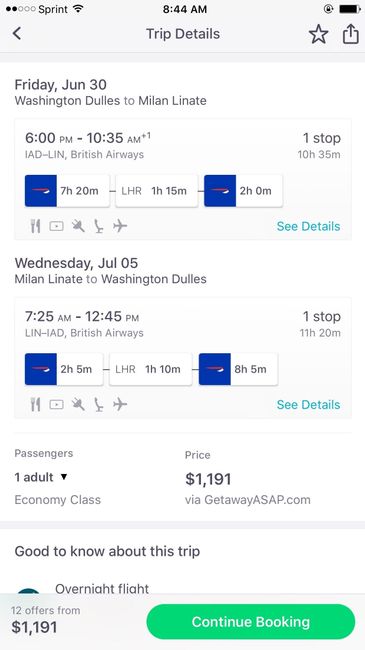Tap no-power-outlet icon on outbound flight

[78, 226]
